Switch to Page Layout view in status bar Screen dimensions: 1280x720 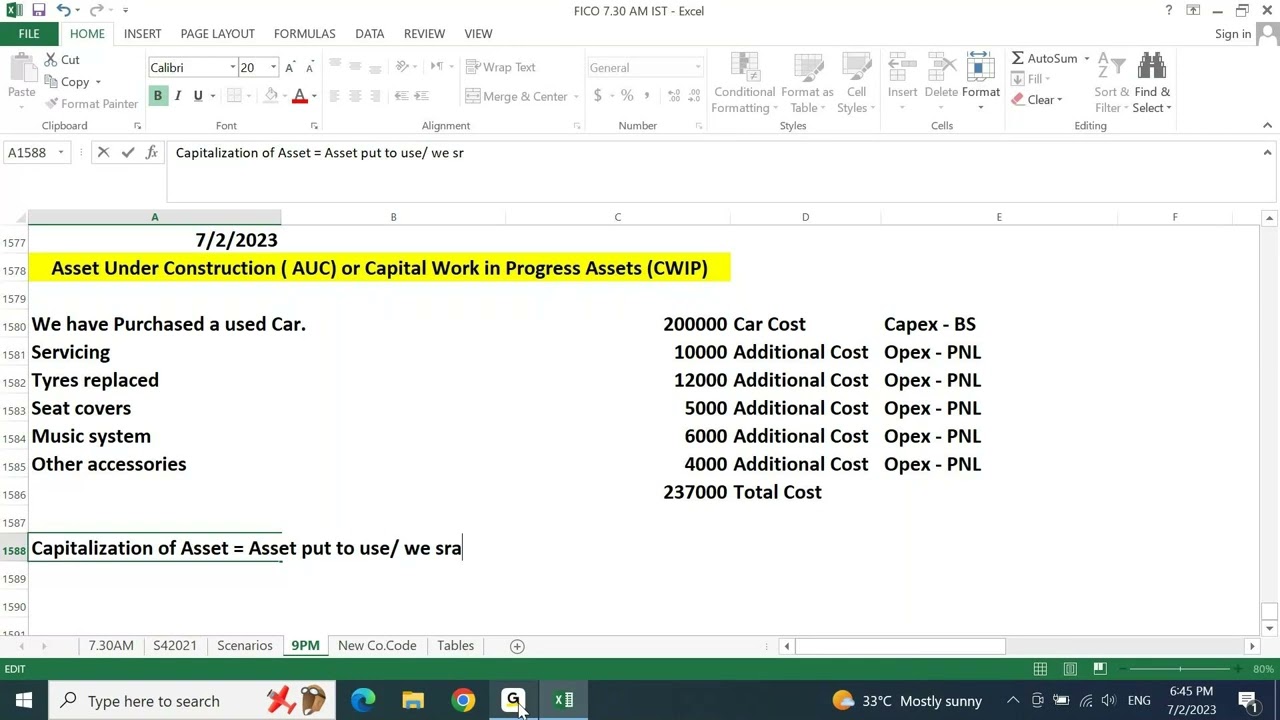click(x=1070, y=669)
